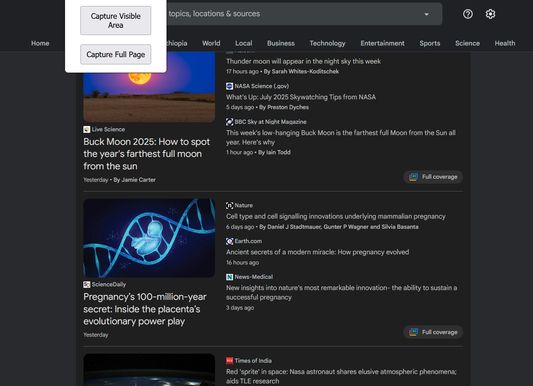The image size is (533, 386).
Task: Select the Entertainment tab
Action: point(382,43)
